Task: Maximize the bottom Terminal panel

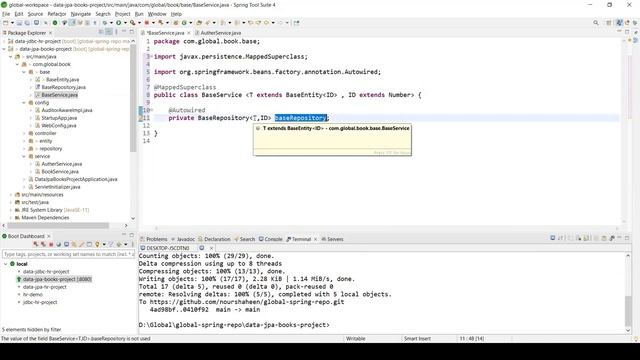Action: (x=627, y=238)
